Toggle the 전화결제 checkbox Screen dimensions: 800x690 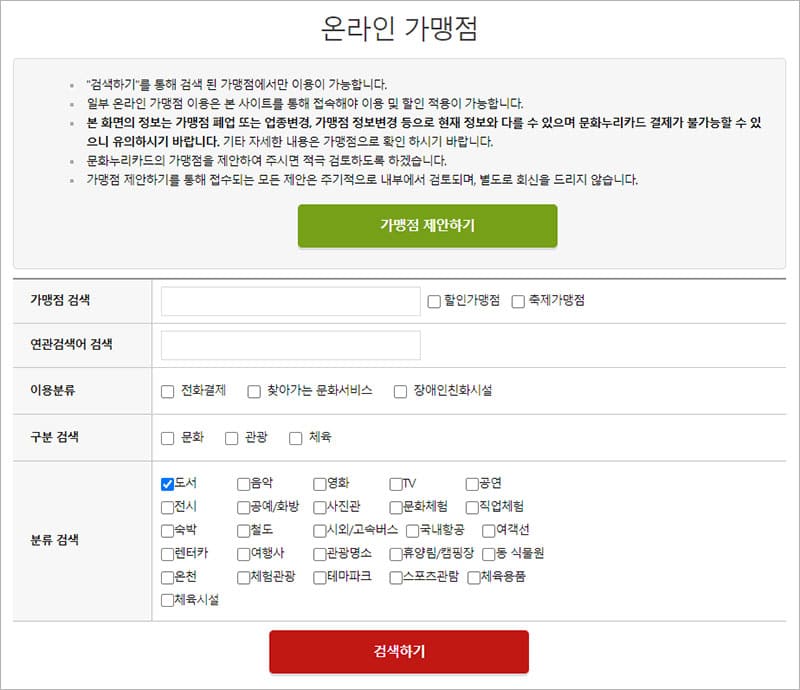[x=168, y=391]
